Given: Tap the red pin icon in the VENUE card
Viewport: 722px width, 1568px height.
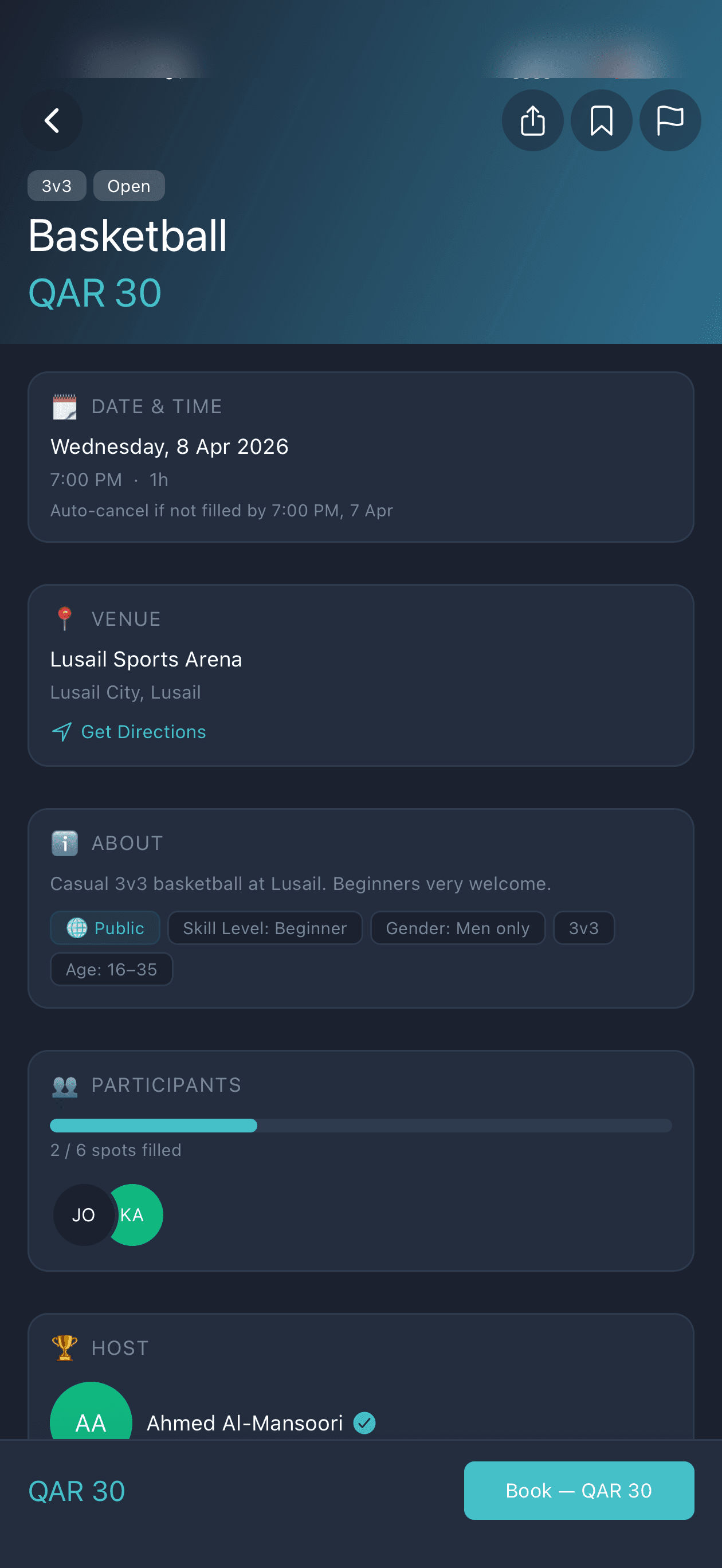Looking at the screenshot, I should coord(64,618).
